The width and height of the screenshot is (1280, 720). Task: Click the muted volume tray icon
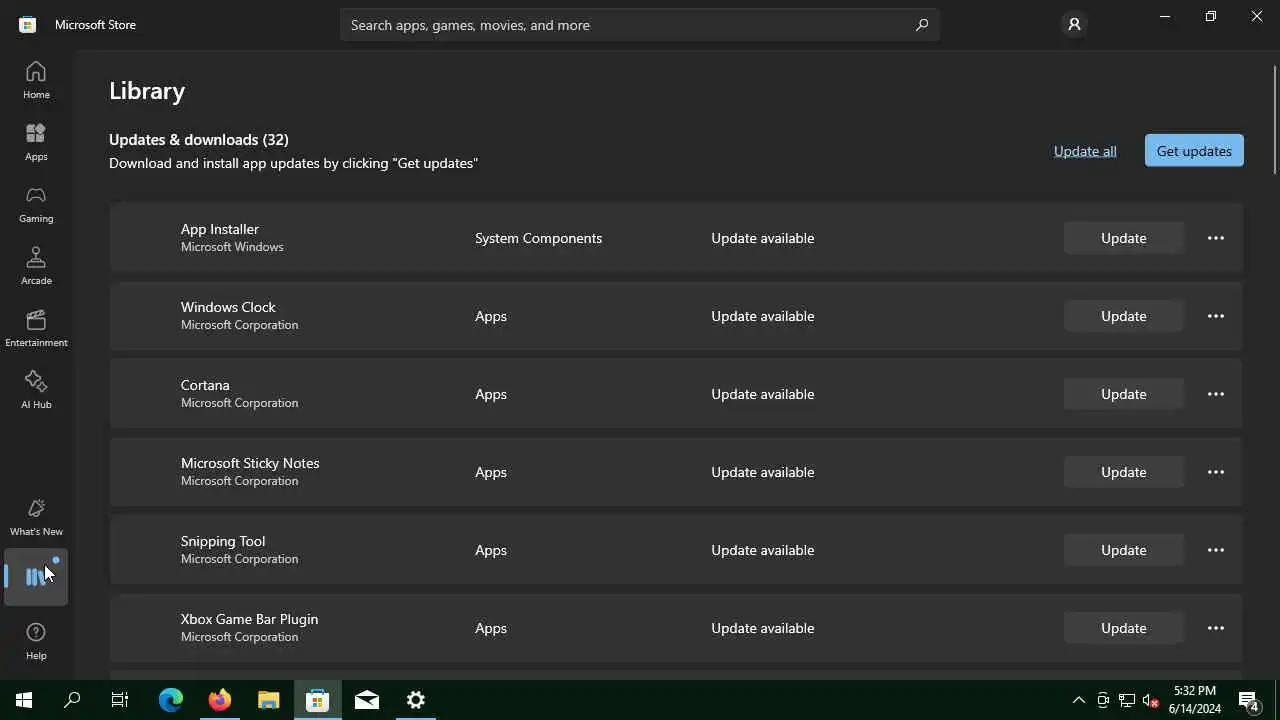pyautogui.click(x=1151, y=700)
